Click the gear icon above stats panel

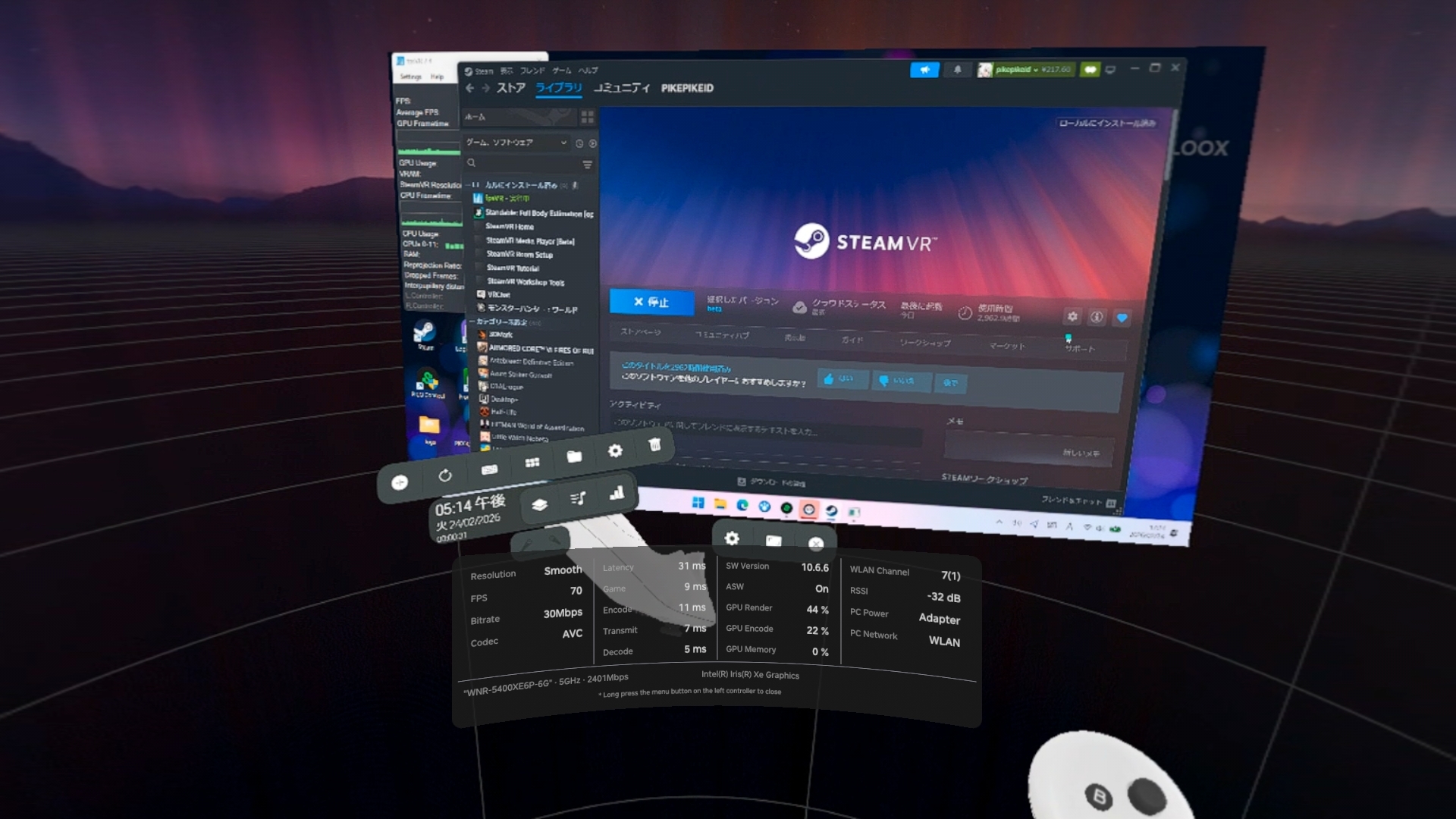point(732,538)
